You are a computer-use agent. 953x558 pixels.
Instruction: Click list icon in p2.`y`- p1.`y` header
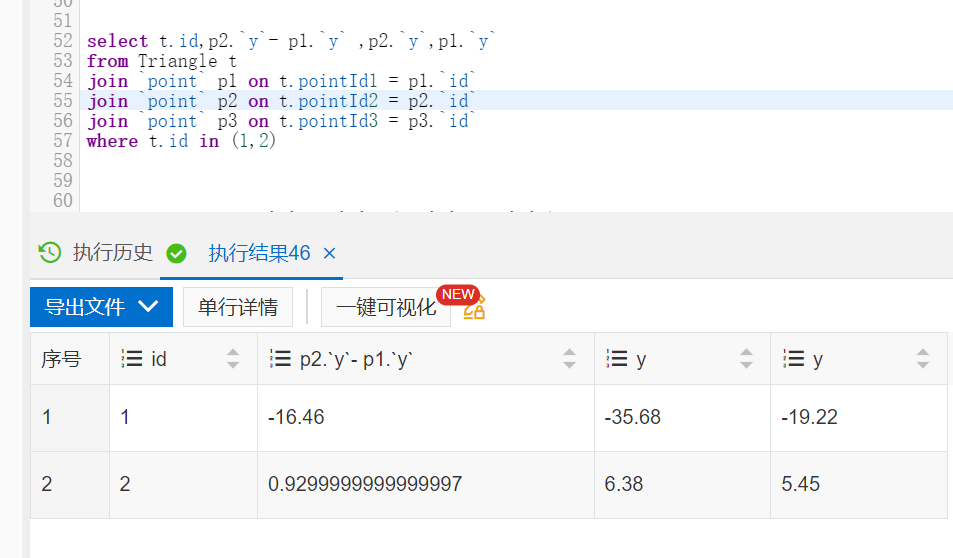(280, 359)
